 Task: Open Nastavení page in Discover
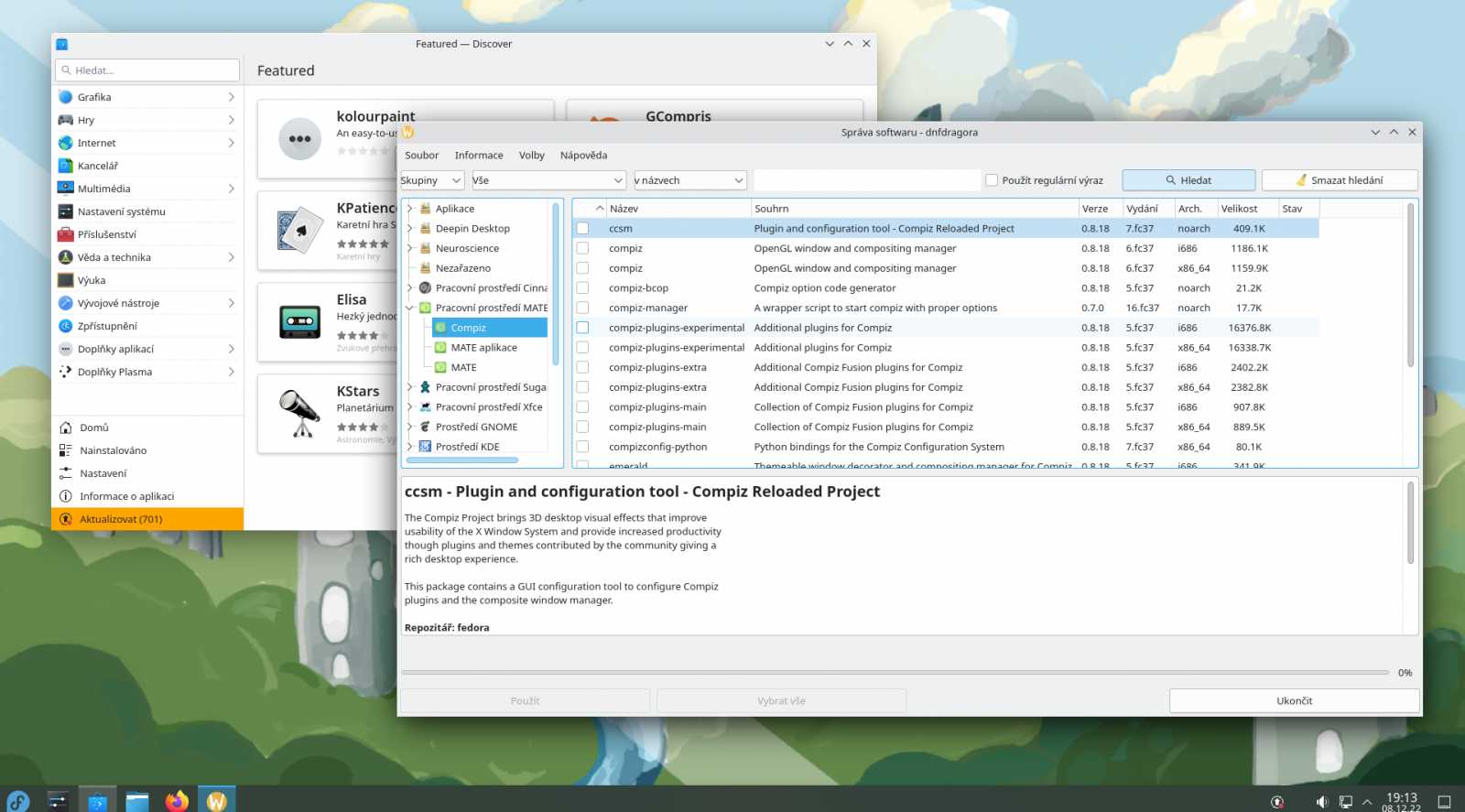pos(146,473)
